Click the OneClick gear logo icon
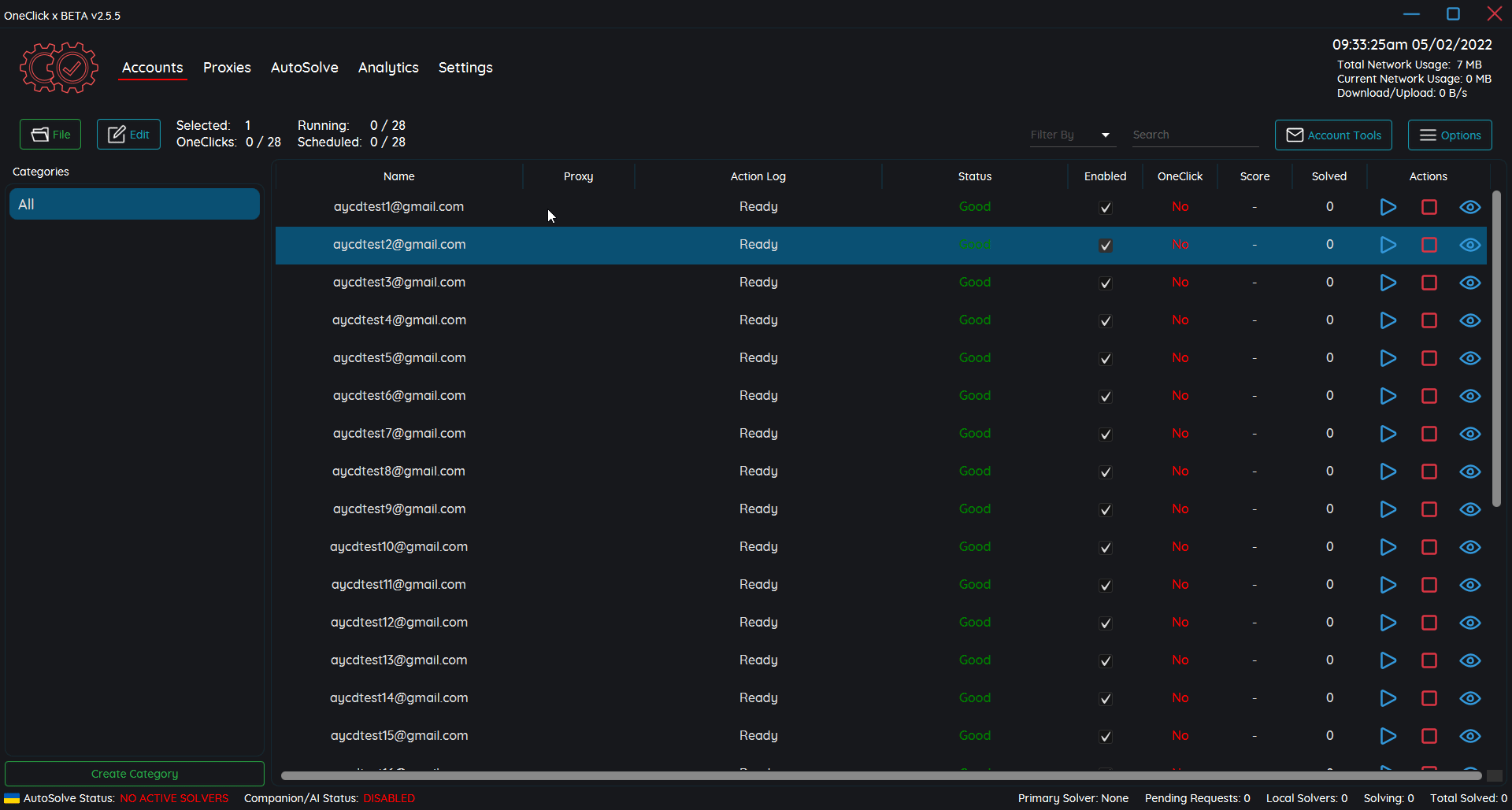1512x810 pixels. click(x=59, y=68)
